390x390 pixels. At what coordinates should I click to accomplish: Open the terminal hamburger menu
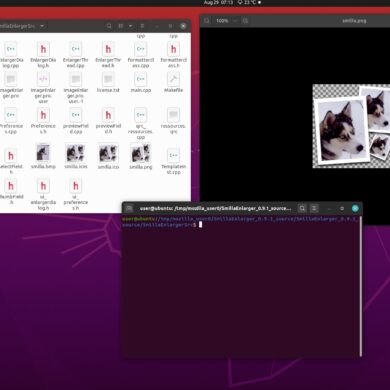[x=314, y=209]
